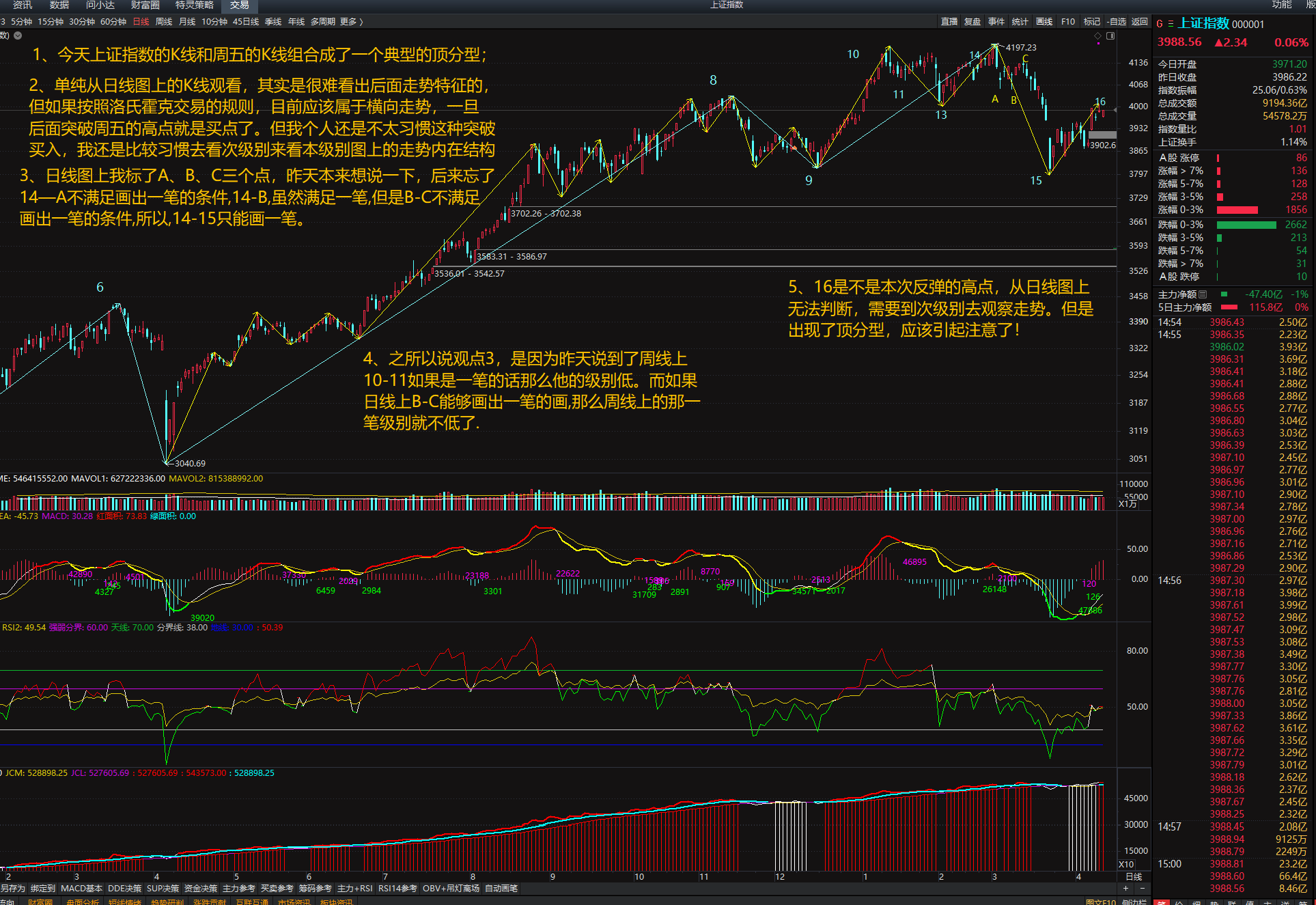1316x905 pixels.
Task: Open the 画线 drawing tools
Action: [1044, 22]
